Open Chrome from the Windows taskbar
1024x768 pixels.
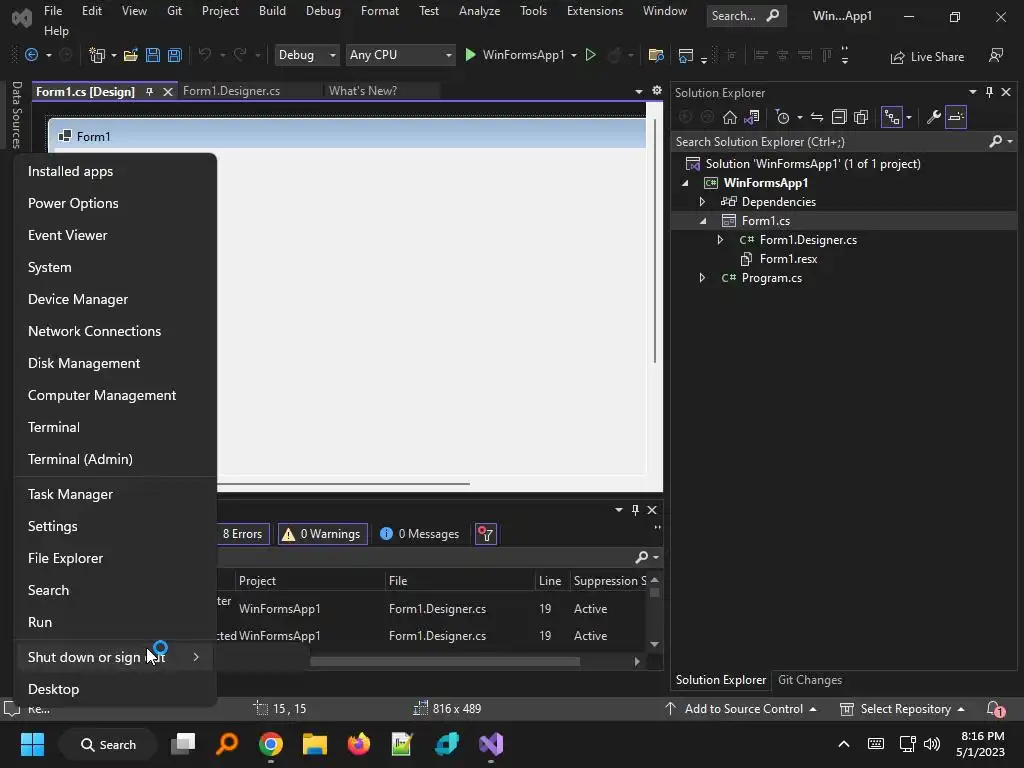coord(270,744)
